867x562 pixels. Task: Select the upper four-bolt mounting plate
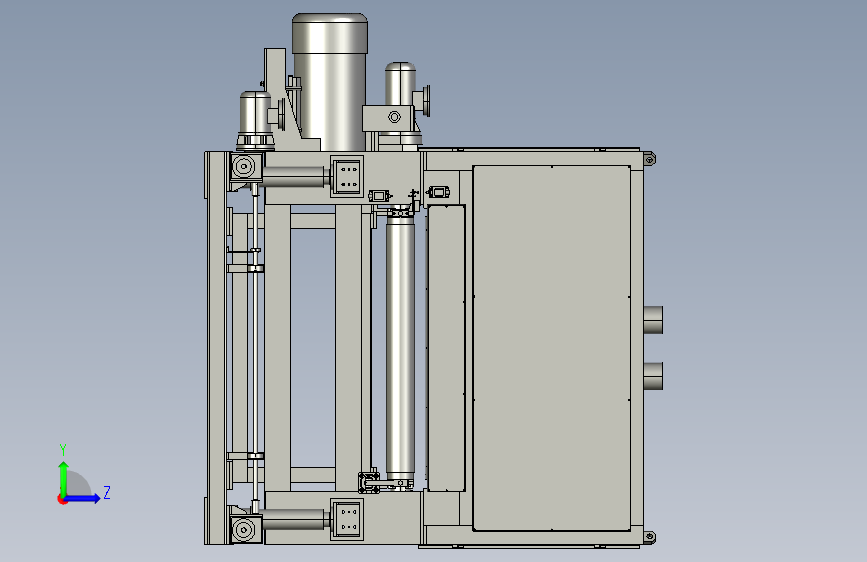coord(347,176)
